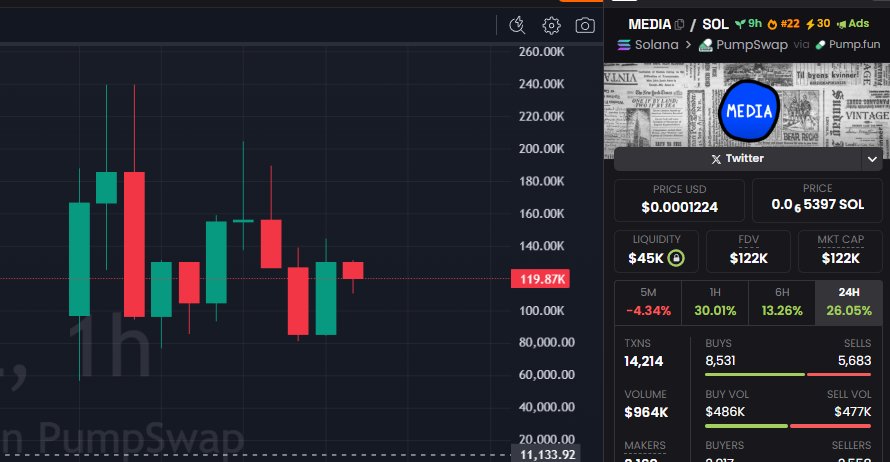Click the green sprout pair age icon
Image resolution: width=890 pixels, height=462 pixels.
pyautogui.click(x=740, y=24)
